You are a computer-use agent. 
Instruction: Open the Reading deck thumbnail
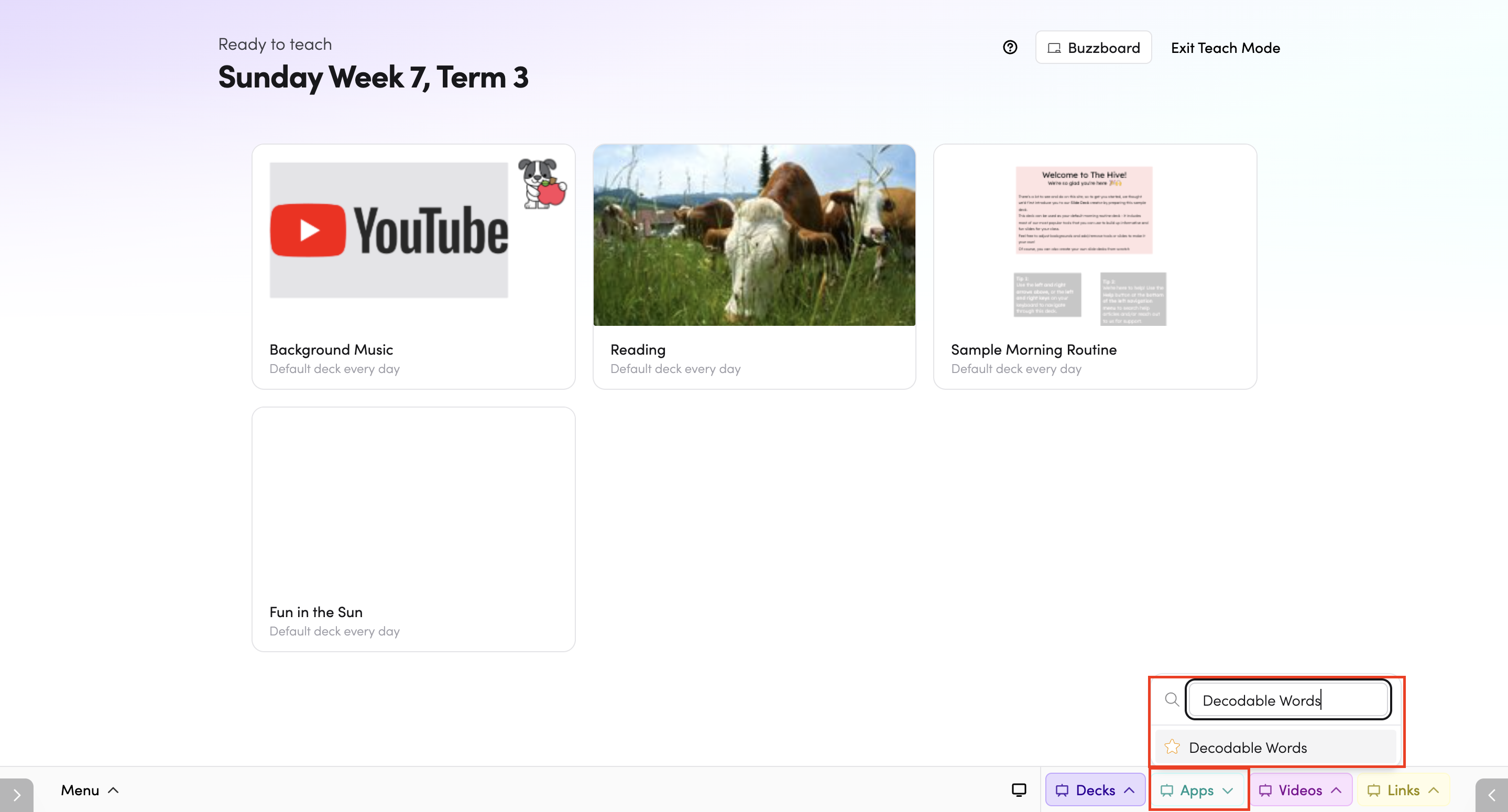point(754,235)
